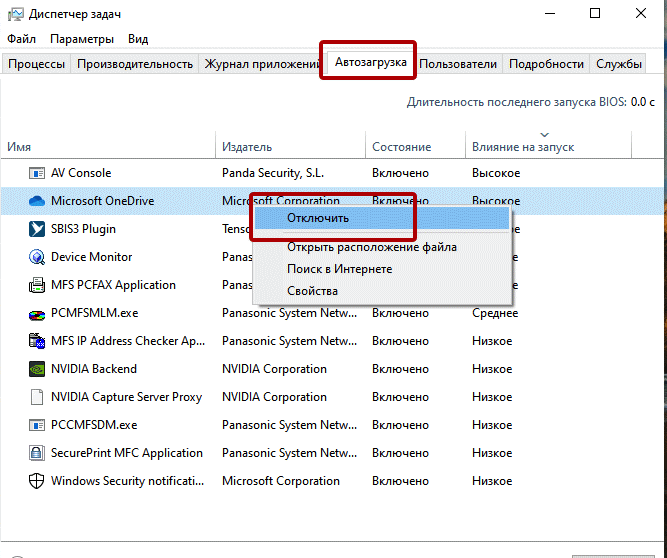Open the Файл menu

pyautogui.click(x=21, y=39)
